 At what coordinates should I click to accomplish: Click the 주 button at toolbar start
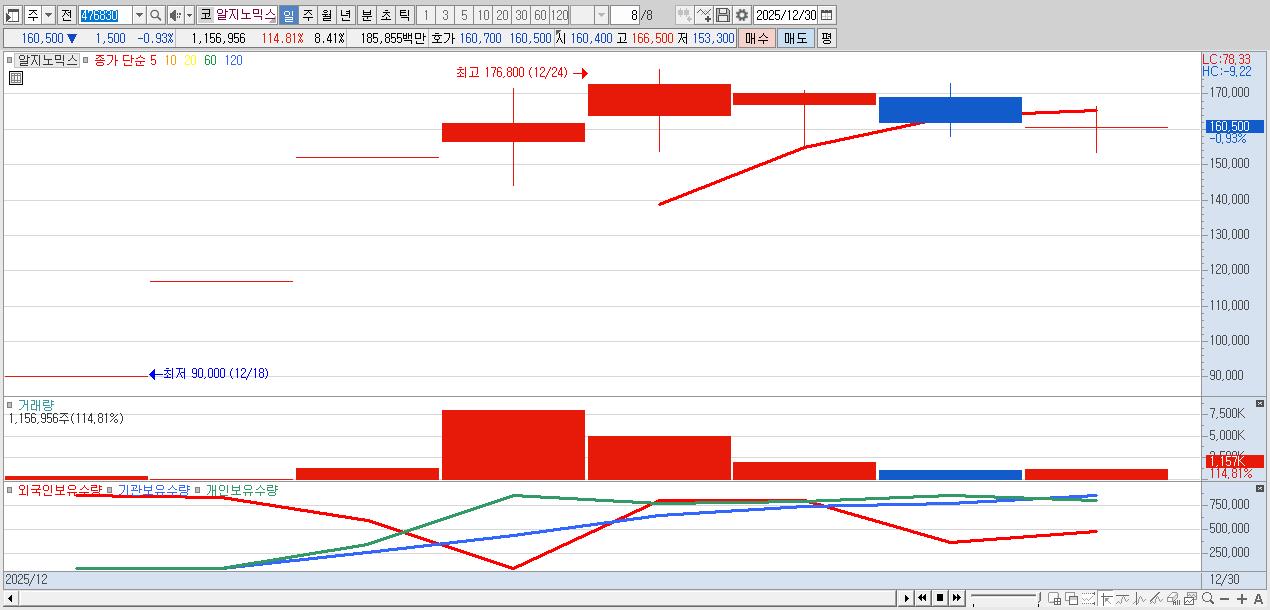pos(33,15)
